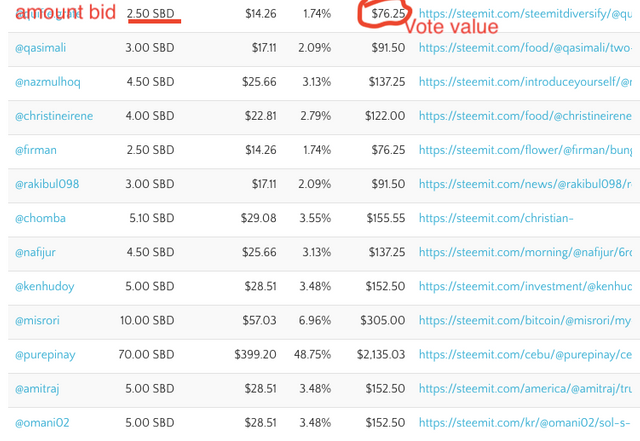This screenshot has width=640, height=441.
Task: Open @christineirene's profile link
Action: tap(54, 116)
